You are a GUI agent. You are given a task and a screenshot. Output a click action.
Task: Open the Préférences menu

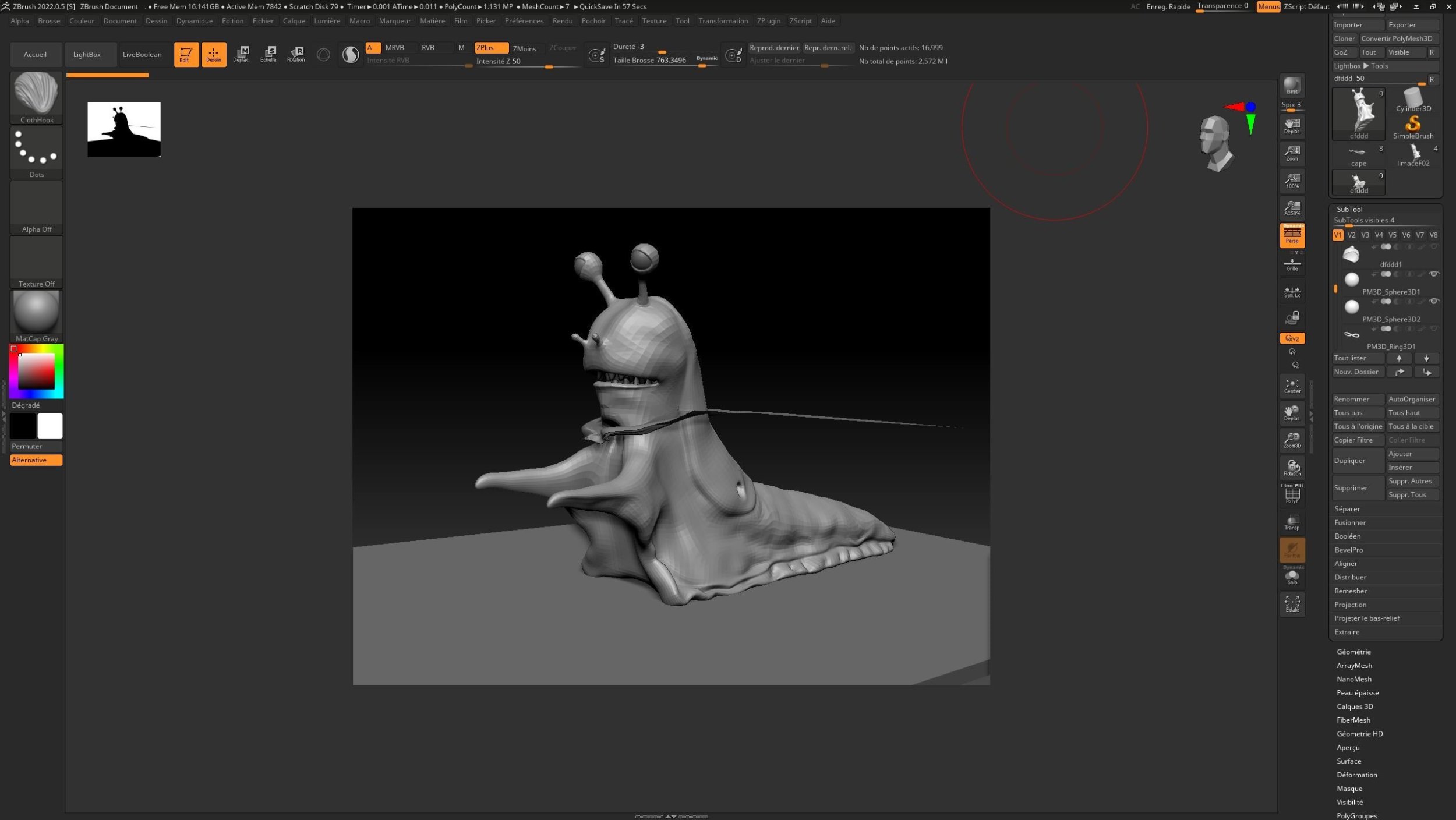pyautogui.click(x=523, y=21)
